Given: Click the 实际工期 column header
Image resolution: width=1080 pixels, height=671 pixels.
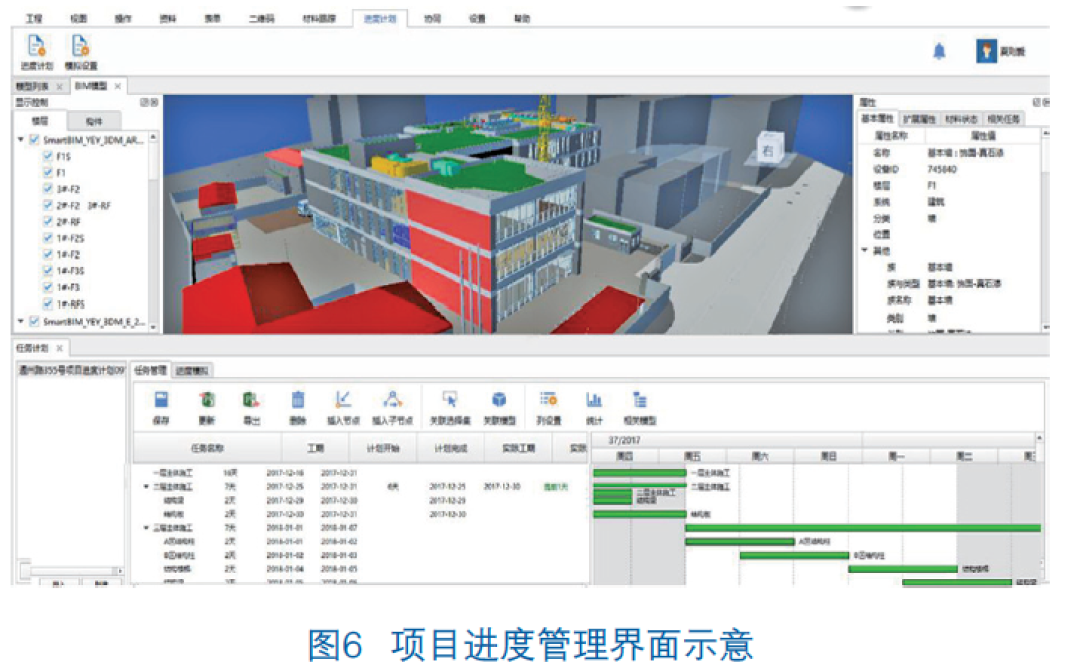Looking at the screenshot, I should (x=519, y=448).
